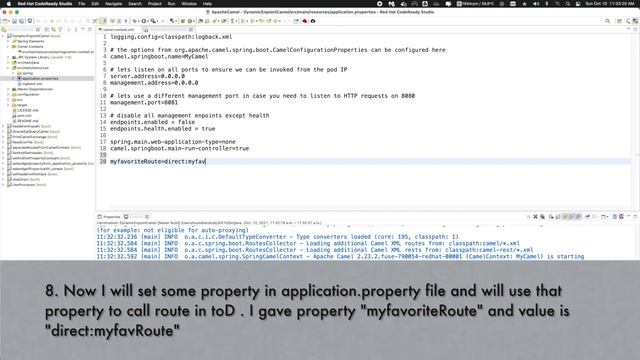The width and height of the screenshot is (640, 360).
Task: Open the Run menu
Action: coord(171,4)
